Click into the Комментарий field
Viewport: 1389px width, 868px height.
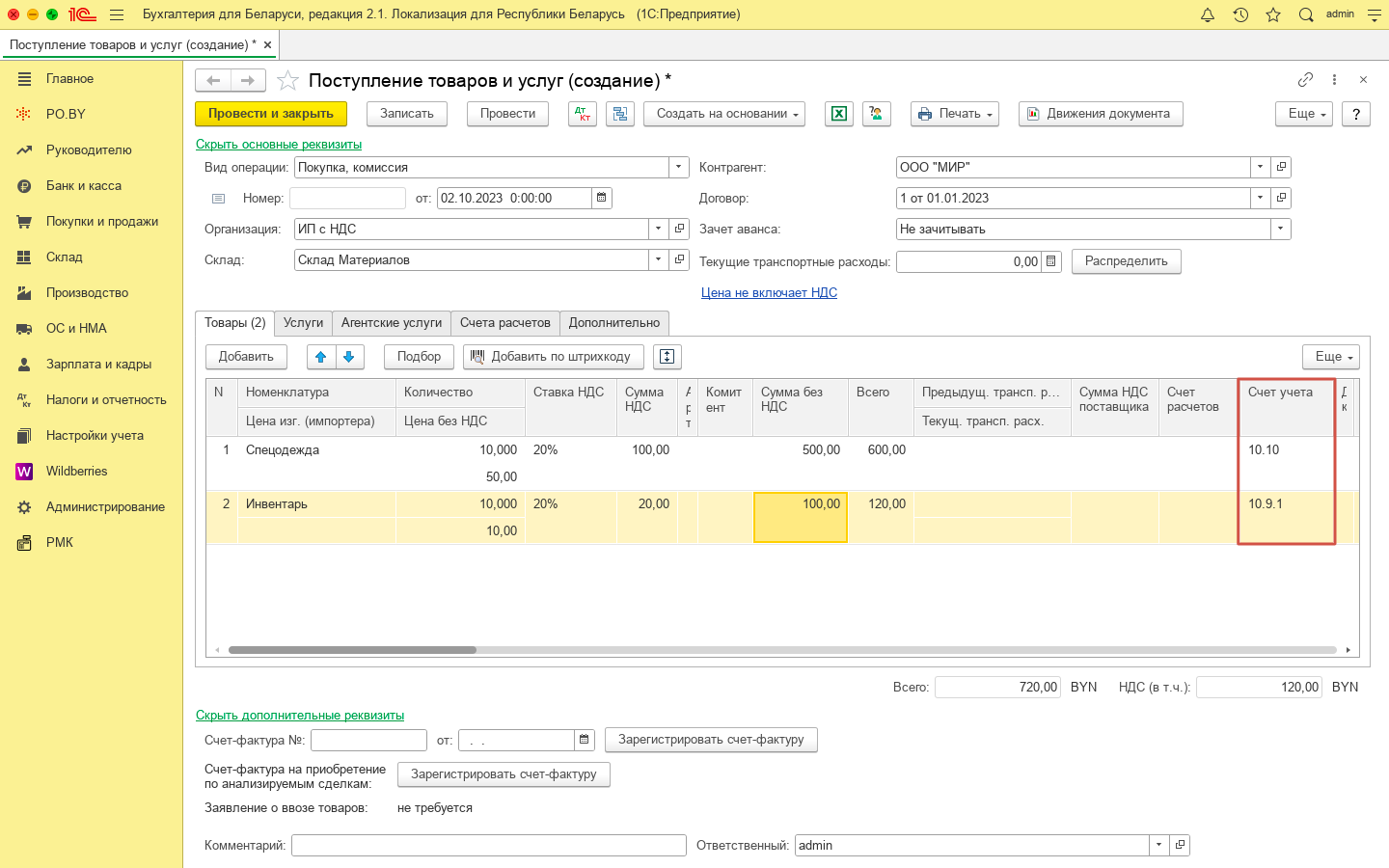coord(489,845)
